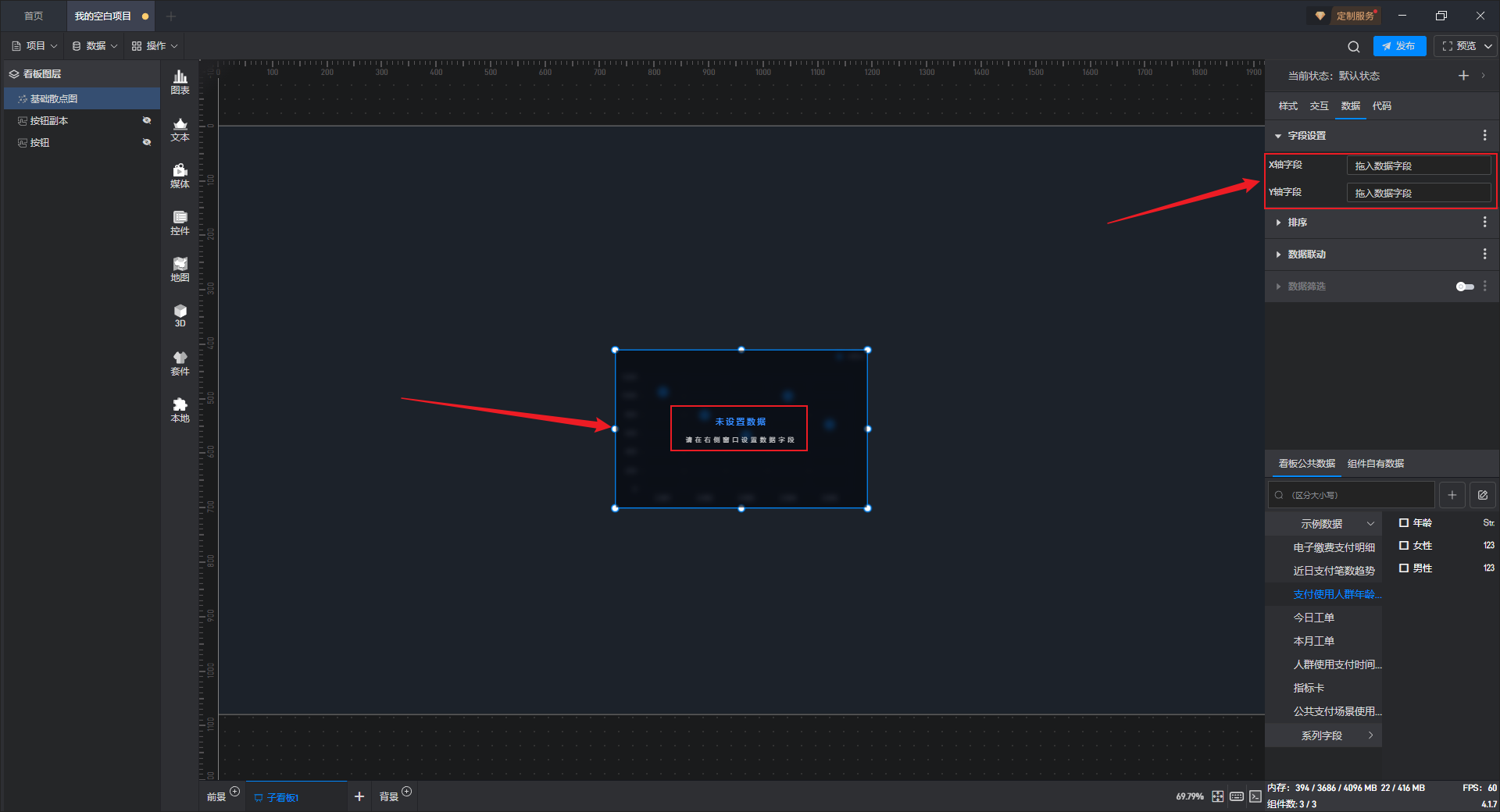Open a new tab with plus icon

point(171,16)
